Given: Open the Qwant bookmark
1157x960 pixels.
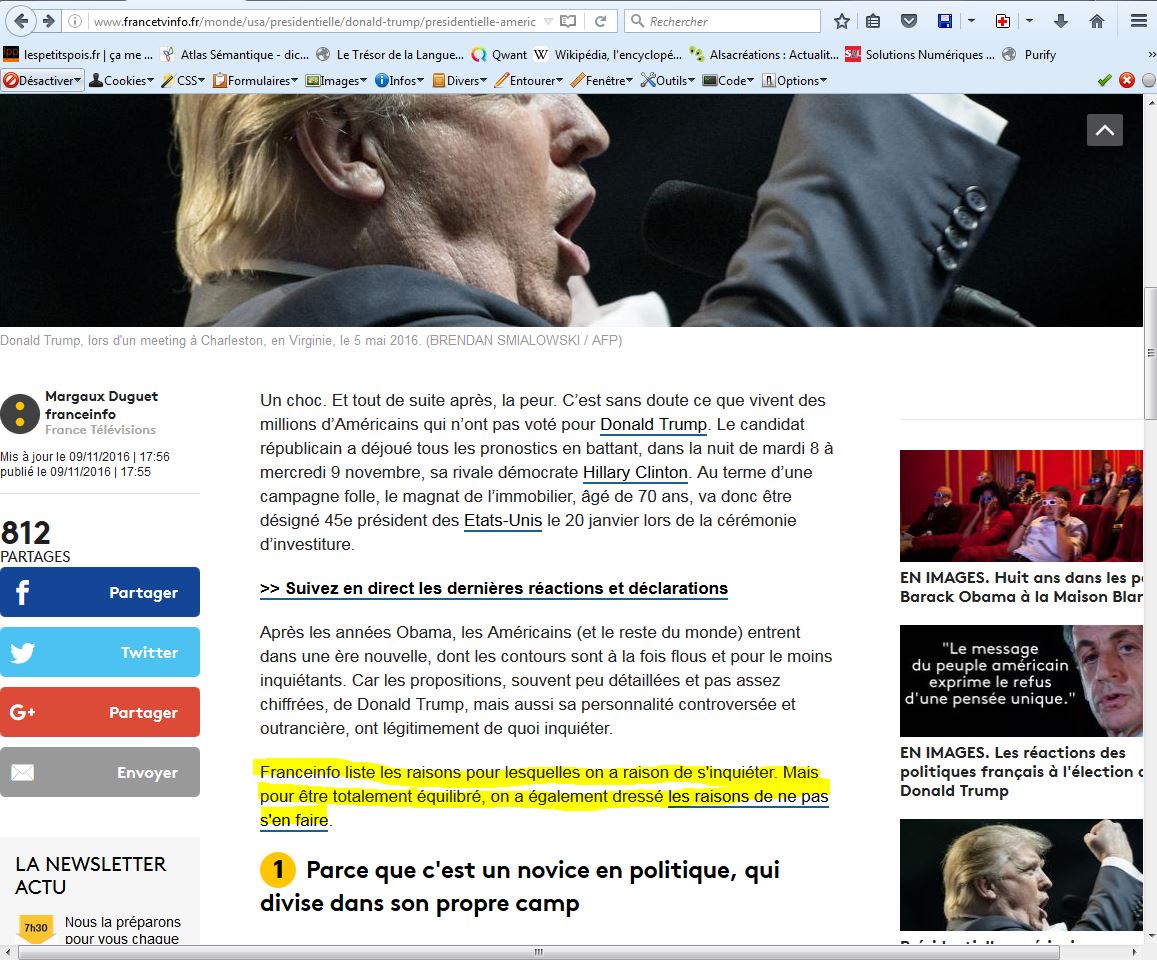Looking at the screenshot, I should click(500, 55).
